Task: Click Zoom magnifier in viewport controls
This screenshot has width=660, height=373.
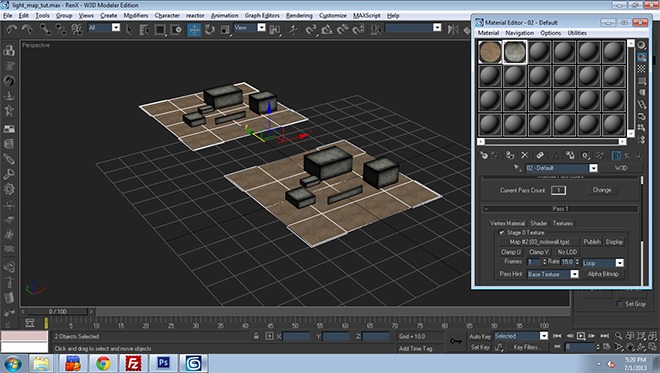Action: click(x=618, y=336)
